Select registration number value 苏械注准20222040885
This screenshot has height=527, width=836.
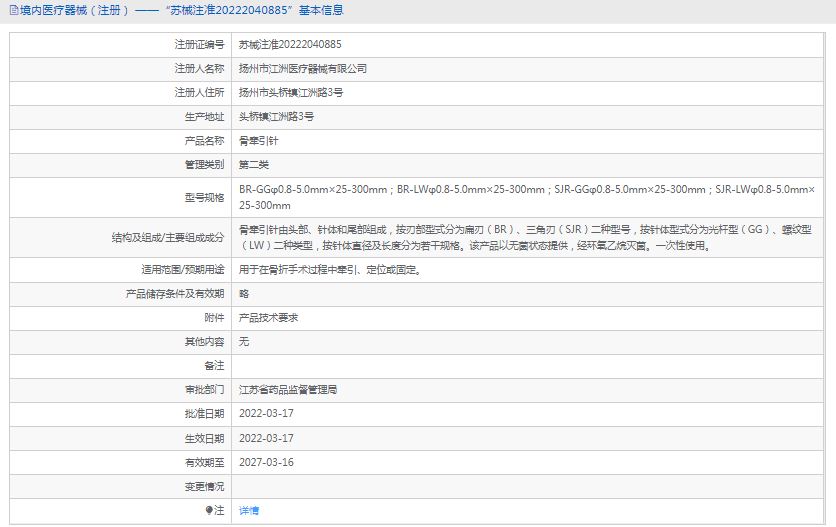pos(290,44)
